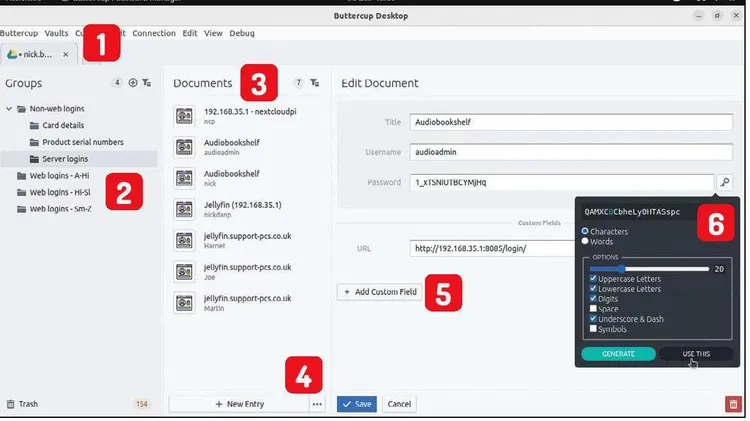This screenshot has height=421, width=750.
Task: Open the Connection menu
Action: [153, 33]
